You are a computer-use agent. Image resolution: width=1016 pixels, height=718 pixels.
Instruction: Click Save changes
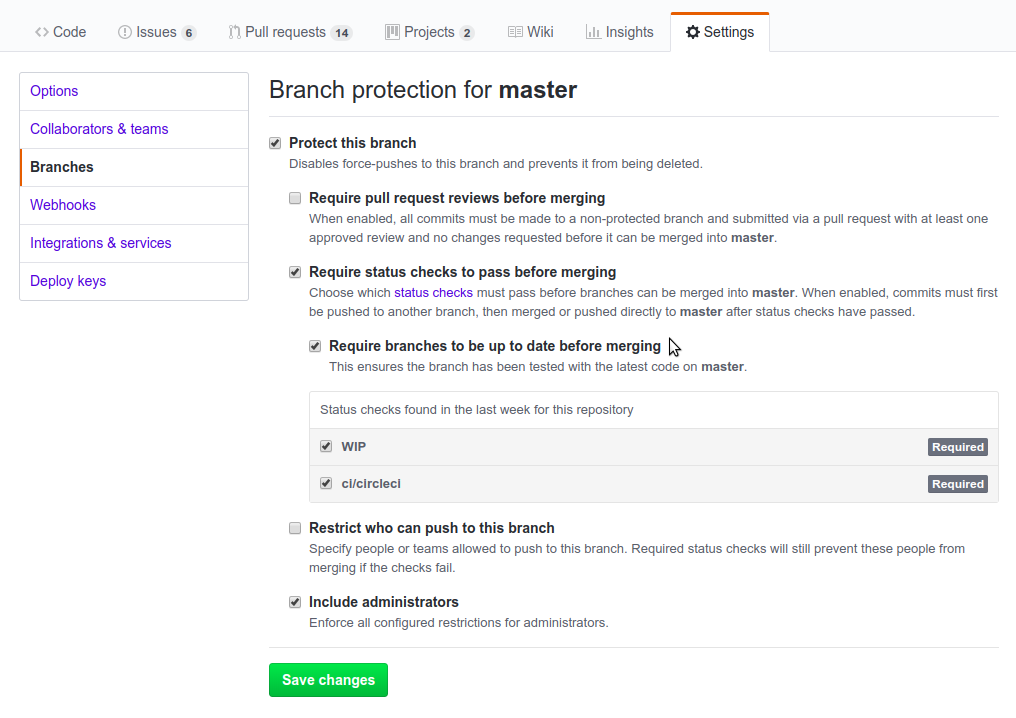tap(328, 680)
